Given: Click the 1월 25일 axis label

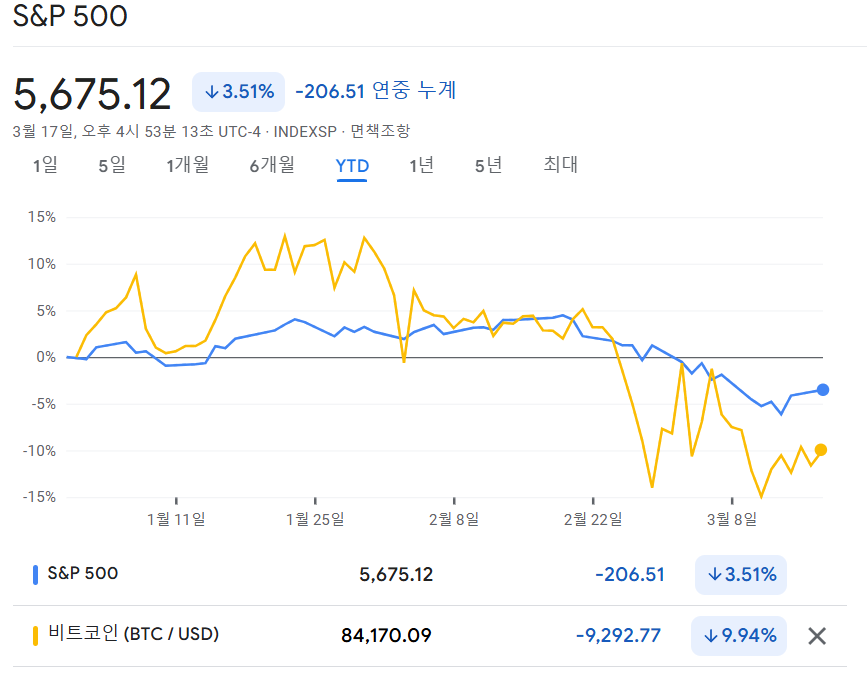Looking at the screenshot, I should click(315, 519).
